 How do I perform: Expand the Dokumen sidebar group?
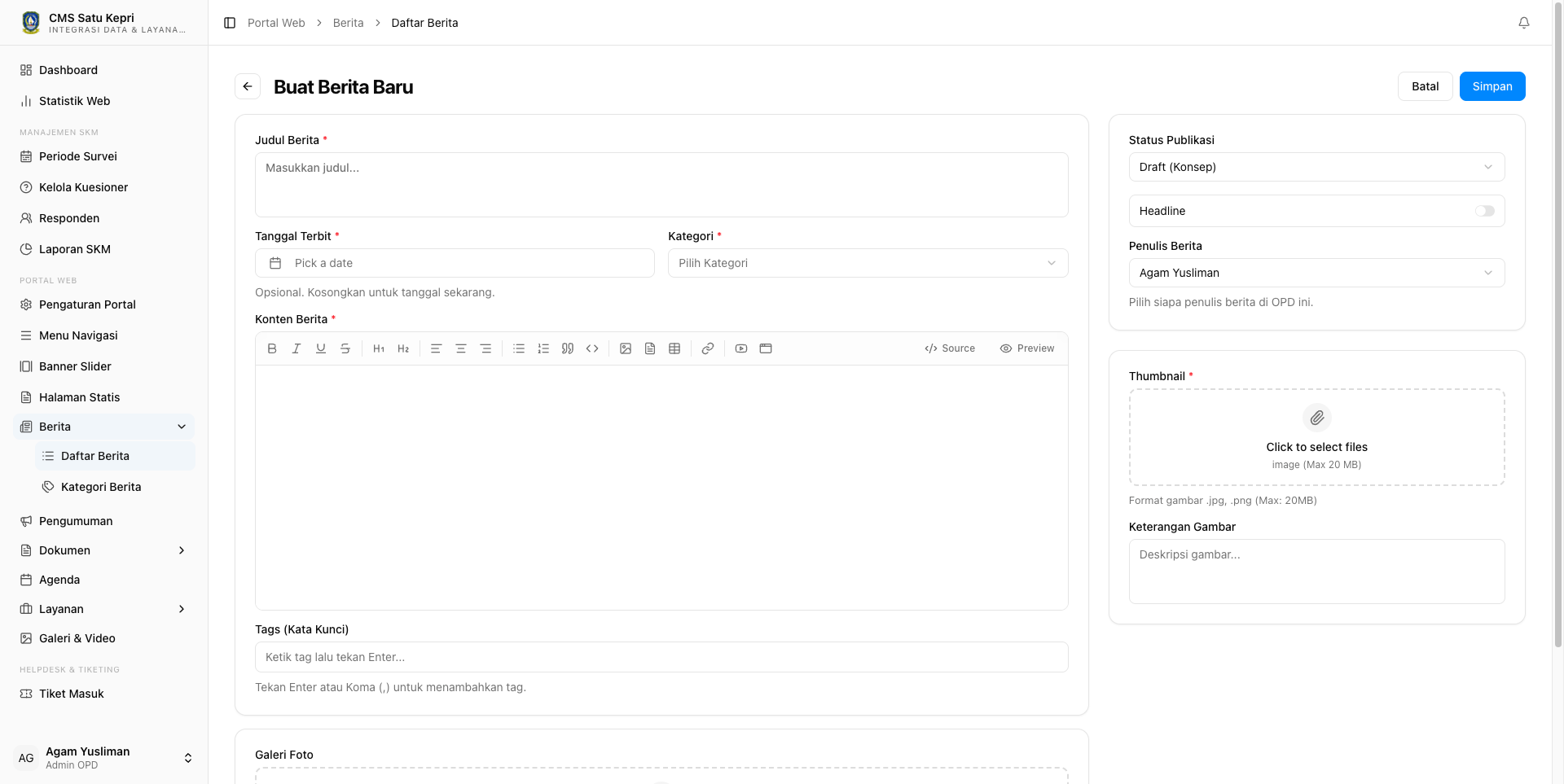point(104,550)
